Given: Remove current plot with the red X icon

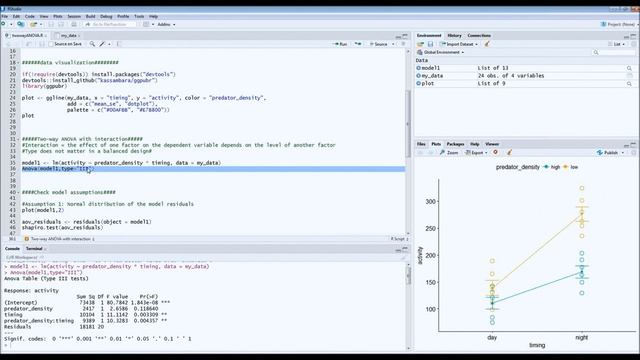Looking at the screenshot, I should tap(496, 153).
